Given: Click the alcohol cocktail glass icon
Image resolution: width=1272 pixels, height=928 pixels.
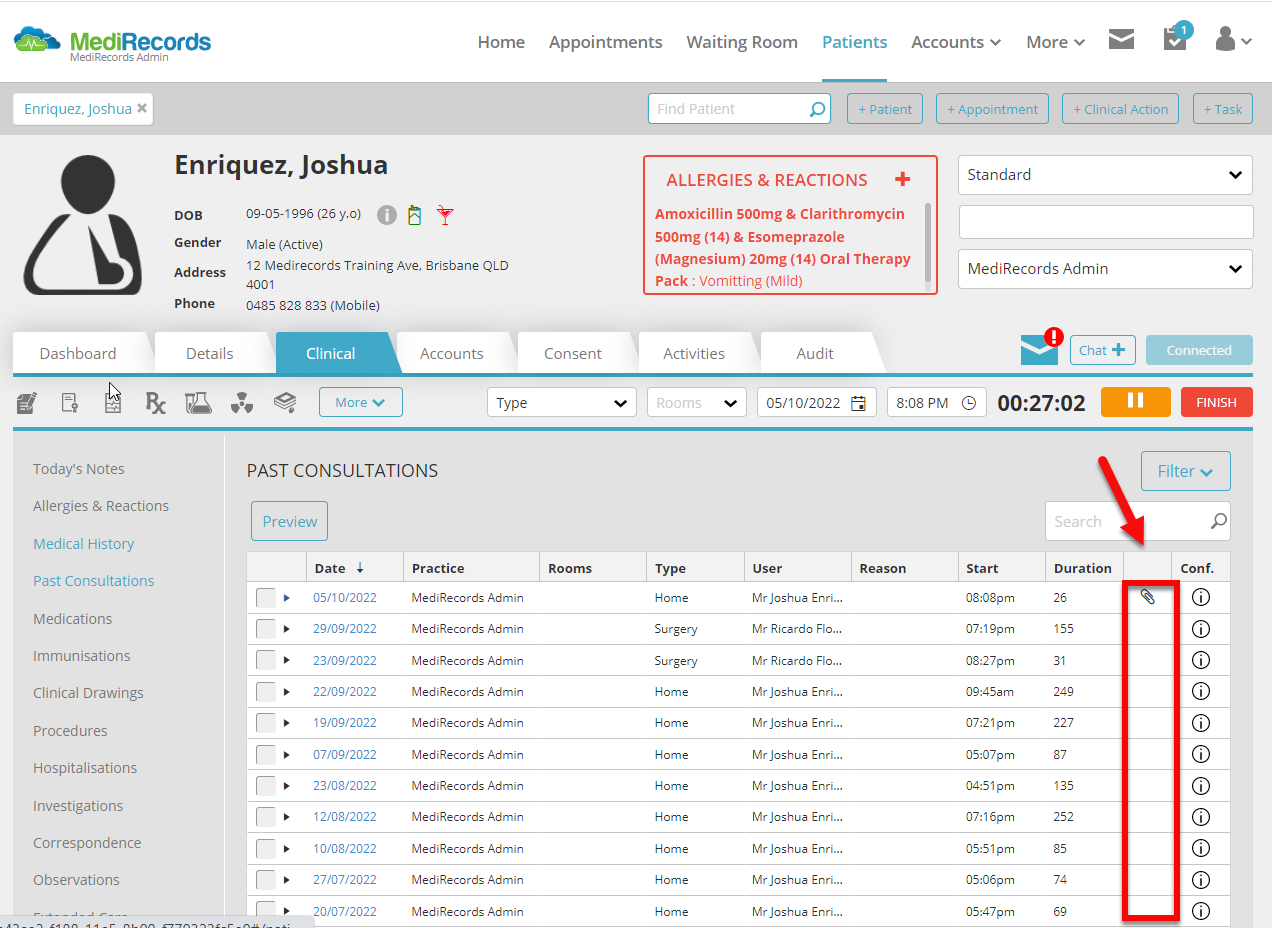Looking at the screenshot, I should (445, 215).
